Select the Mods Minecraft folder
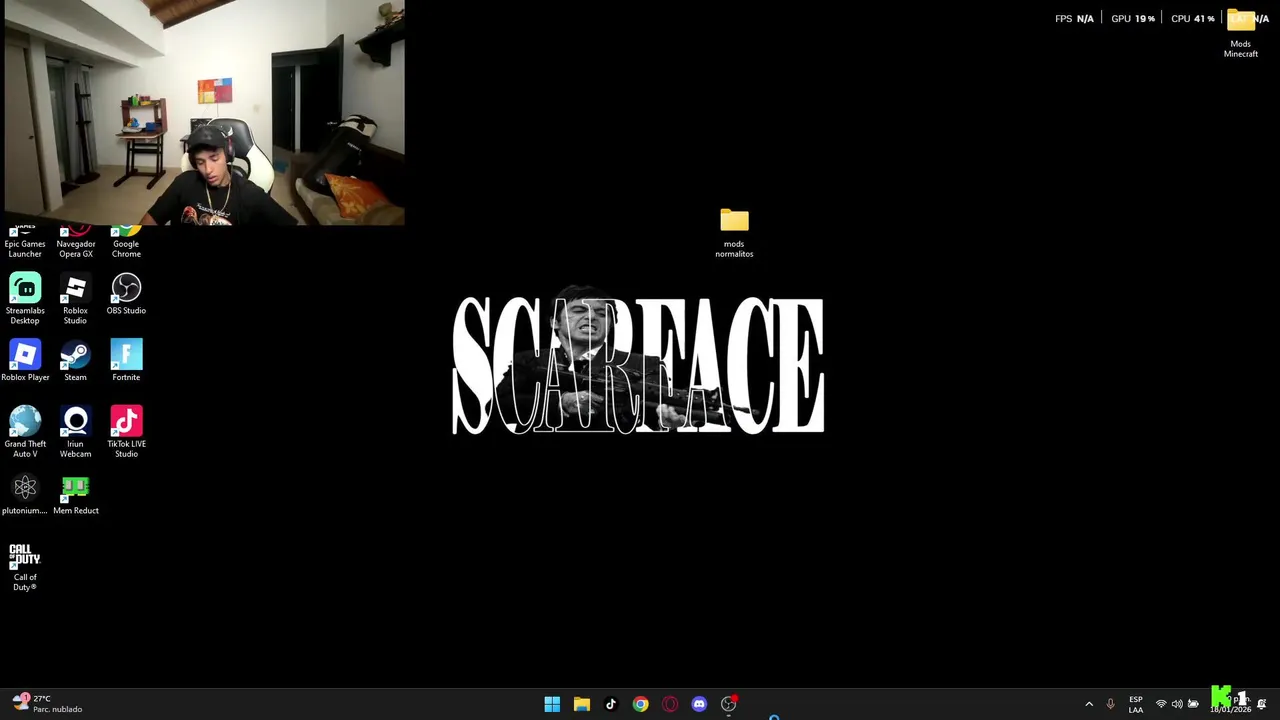The height and width of the screenshot is (720, 1280). pyautogui.click(x=1241, y=33)
